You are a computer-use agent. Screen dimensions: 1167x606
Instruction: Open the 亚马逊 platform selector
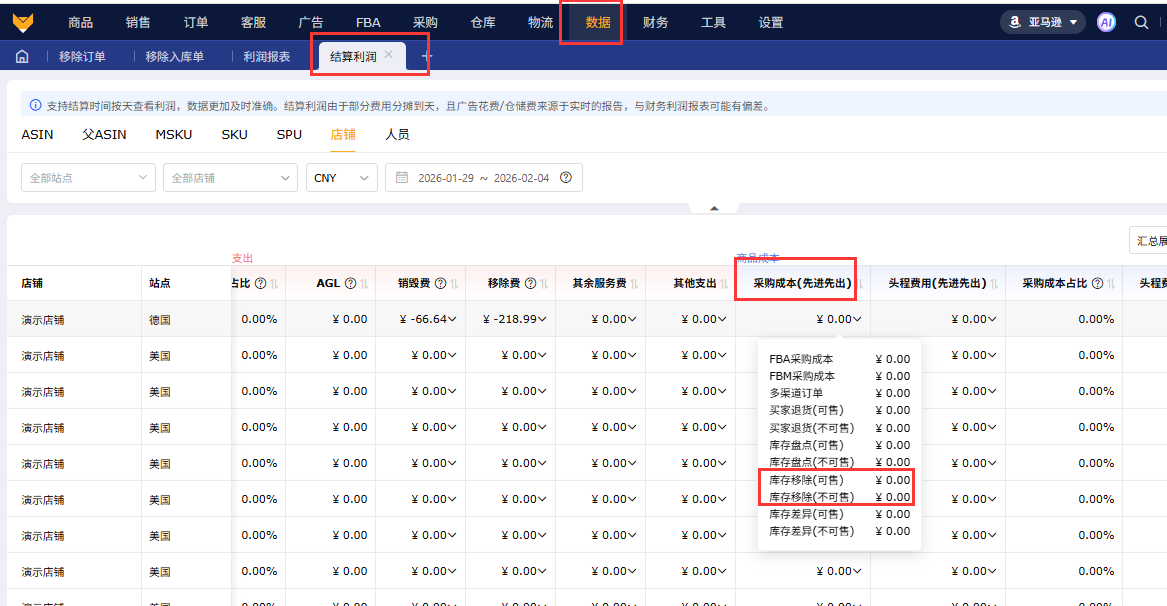click(1043, 22)
